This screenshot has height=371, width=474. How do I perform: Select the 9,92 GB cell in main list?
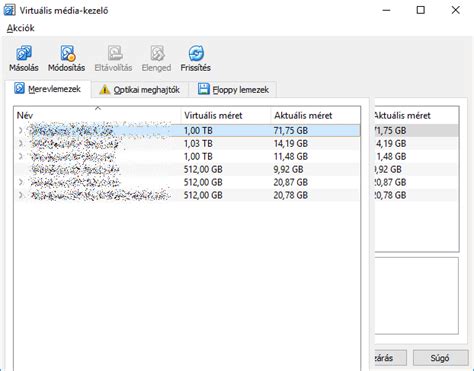coord(288,170)
